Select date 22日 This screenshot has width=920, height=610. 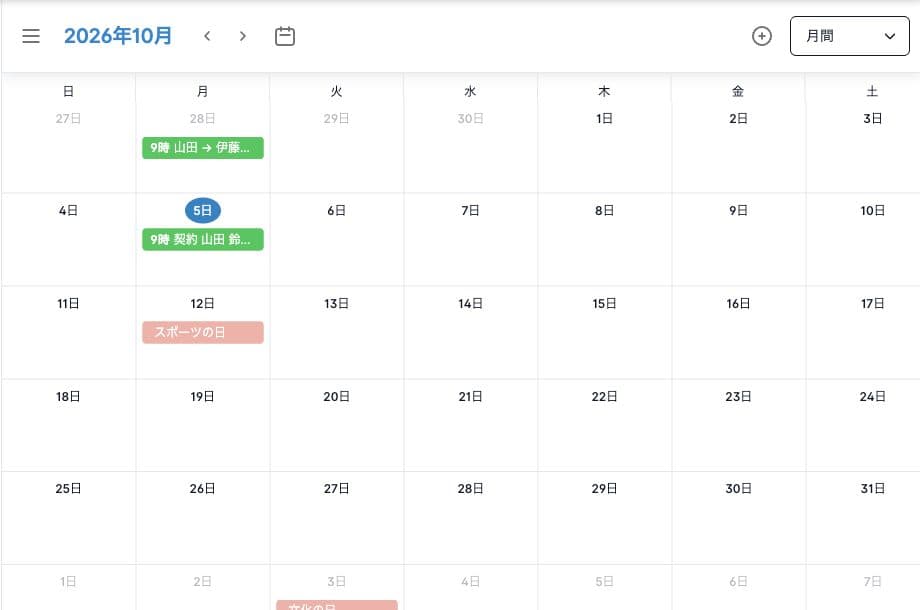pyautogui.click(x=604, y=396)
